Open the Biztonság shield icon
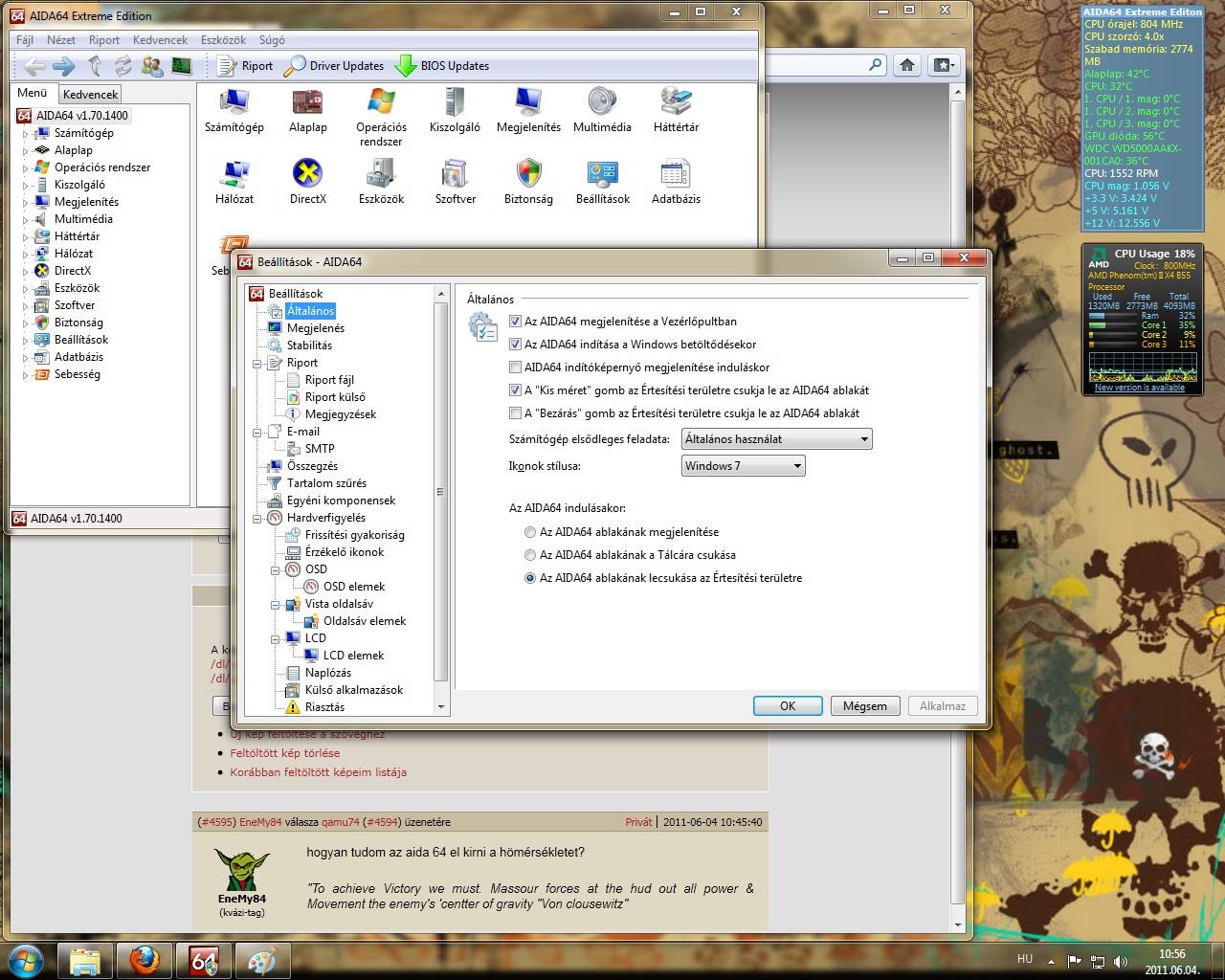The width and height of the screenshot is (1225, 980). coord(528,184)
